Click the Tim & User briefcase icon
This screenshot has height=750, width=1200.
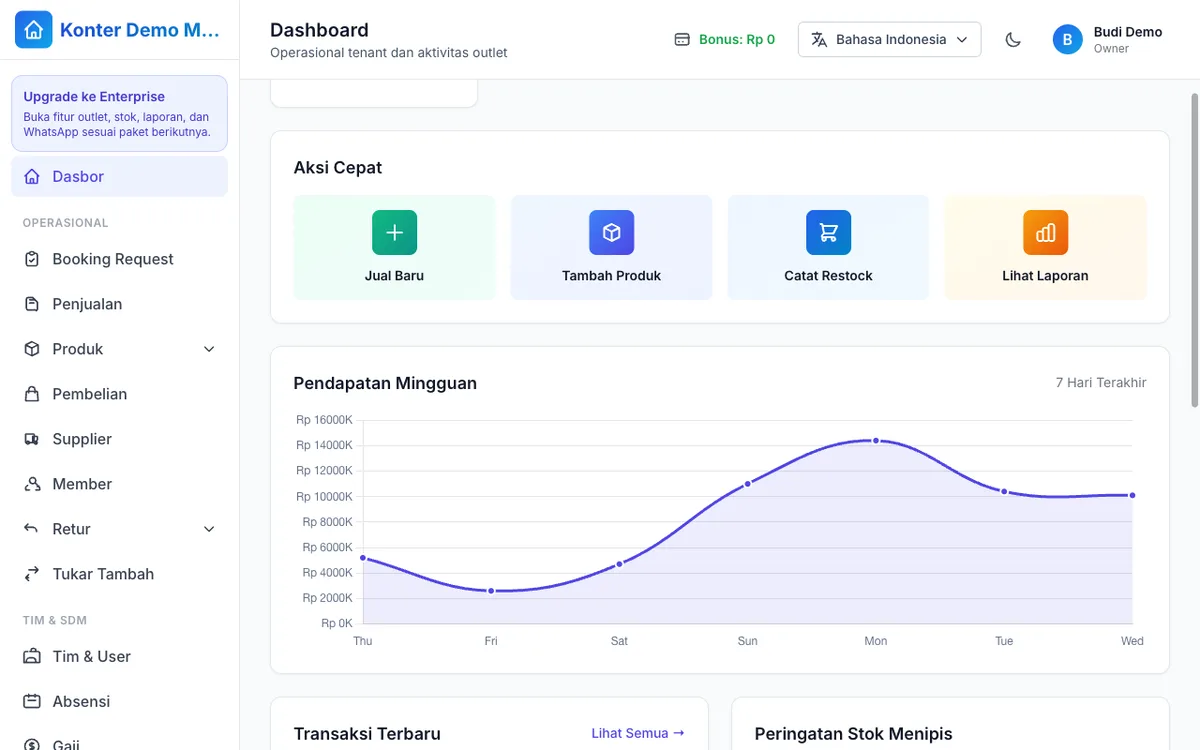tap(32, 657)
